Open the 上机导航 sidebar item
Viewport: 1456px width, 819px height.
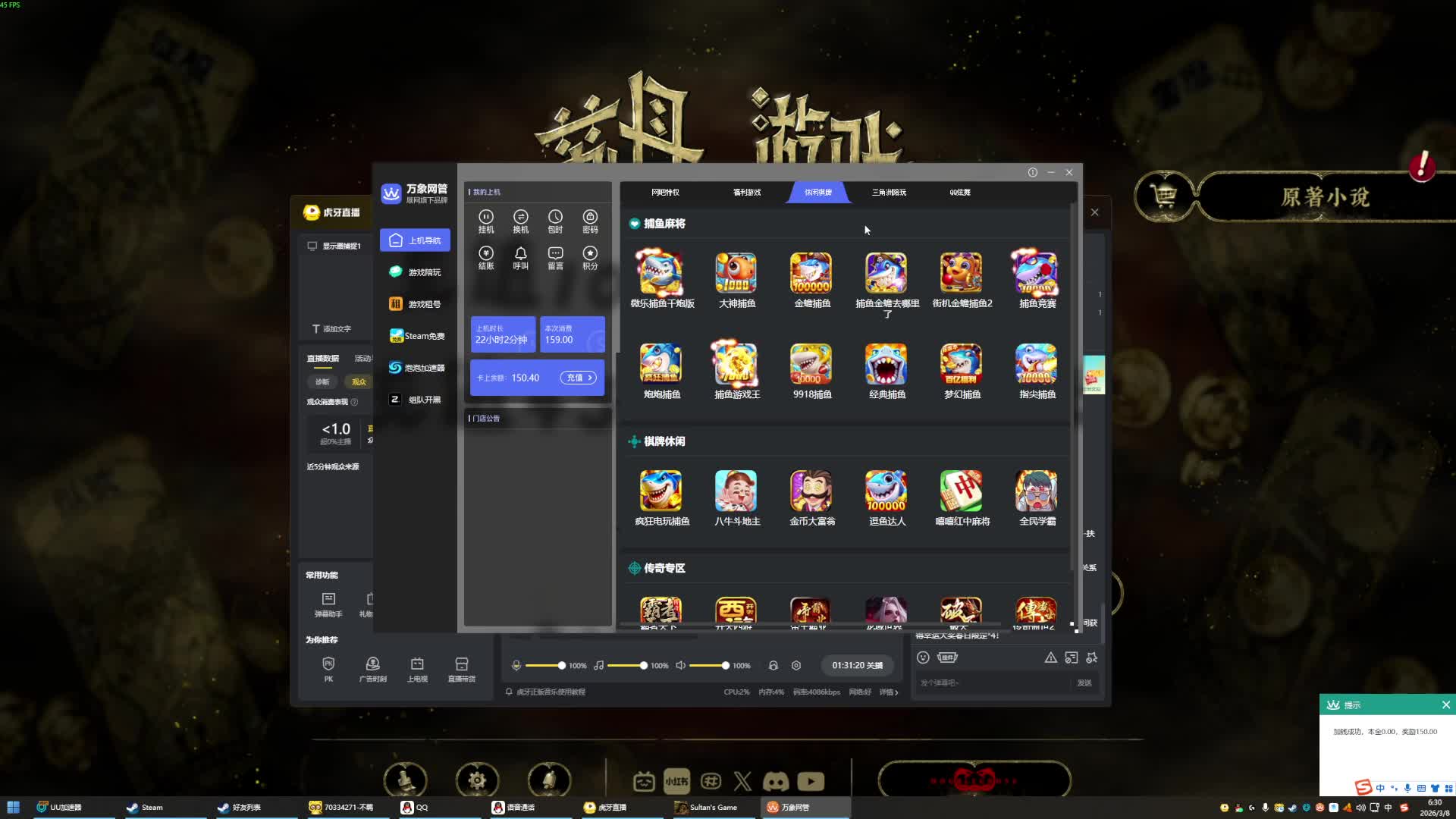(x=415, y=240)
